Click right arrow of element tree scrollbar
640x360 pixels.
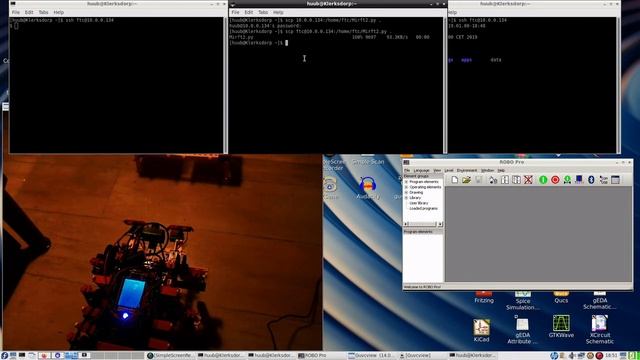(x=440, y=224)
